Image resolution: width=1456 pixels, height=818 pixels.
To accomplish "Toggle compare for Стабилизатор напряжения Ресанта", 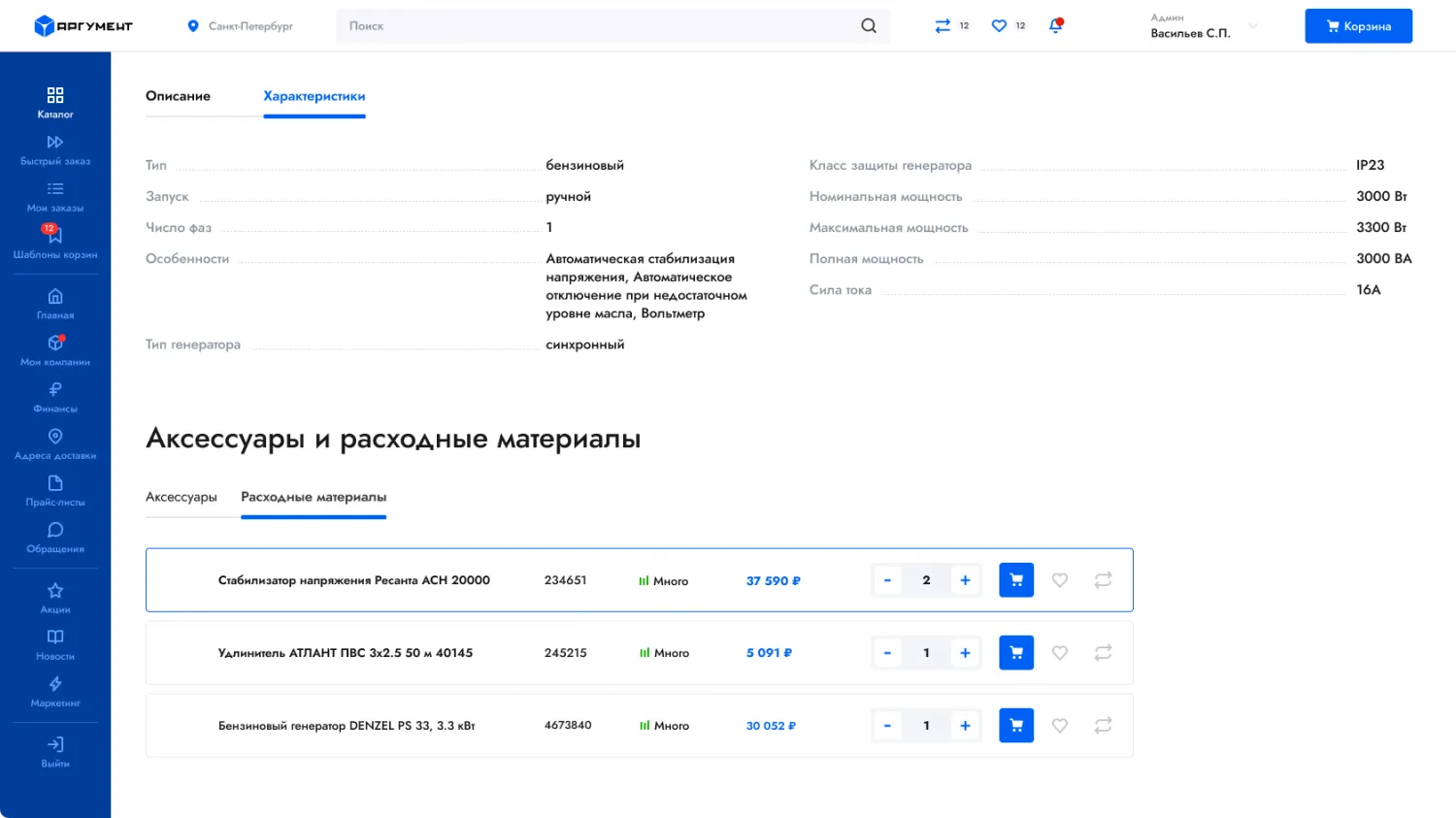I will click(1103, 580).
